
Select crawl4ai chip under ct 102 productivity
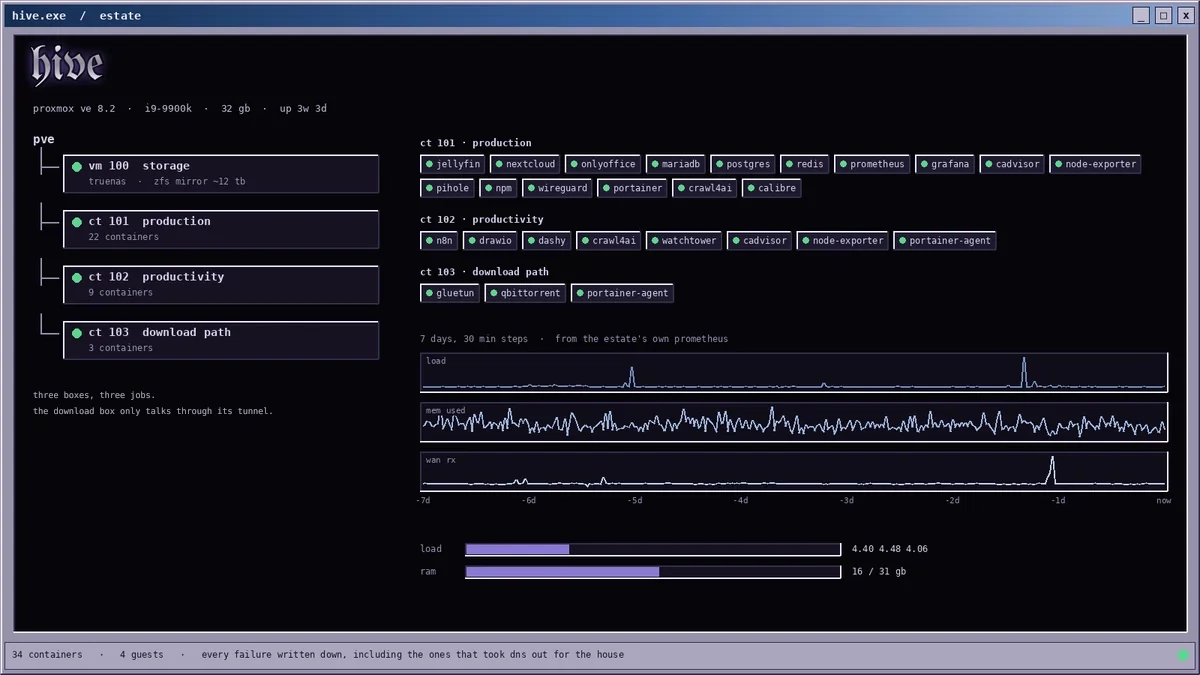tap(609, 241)
